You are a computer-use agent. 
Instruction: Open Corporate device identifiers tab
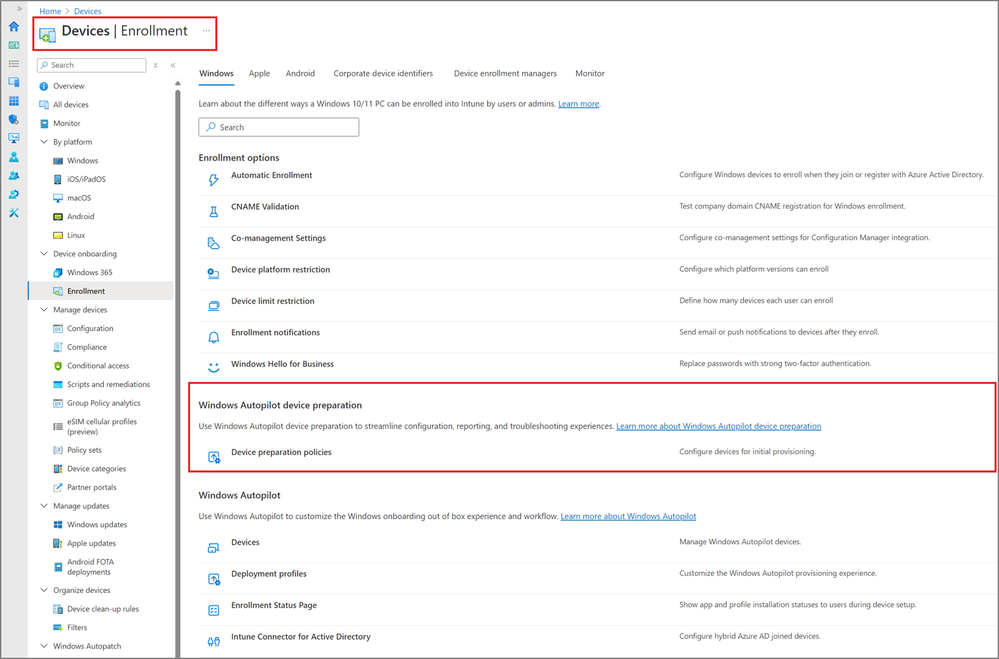pos(383,73)
